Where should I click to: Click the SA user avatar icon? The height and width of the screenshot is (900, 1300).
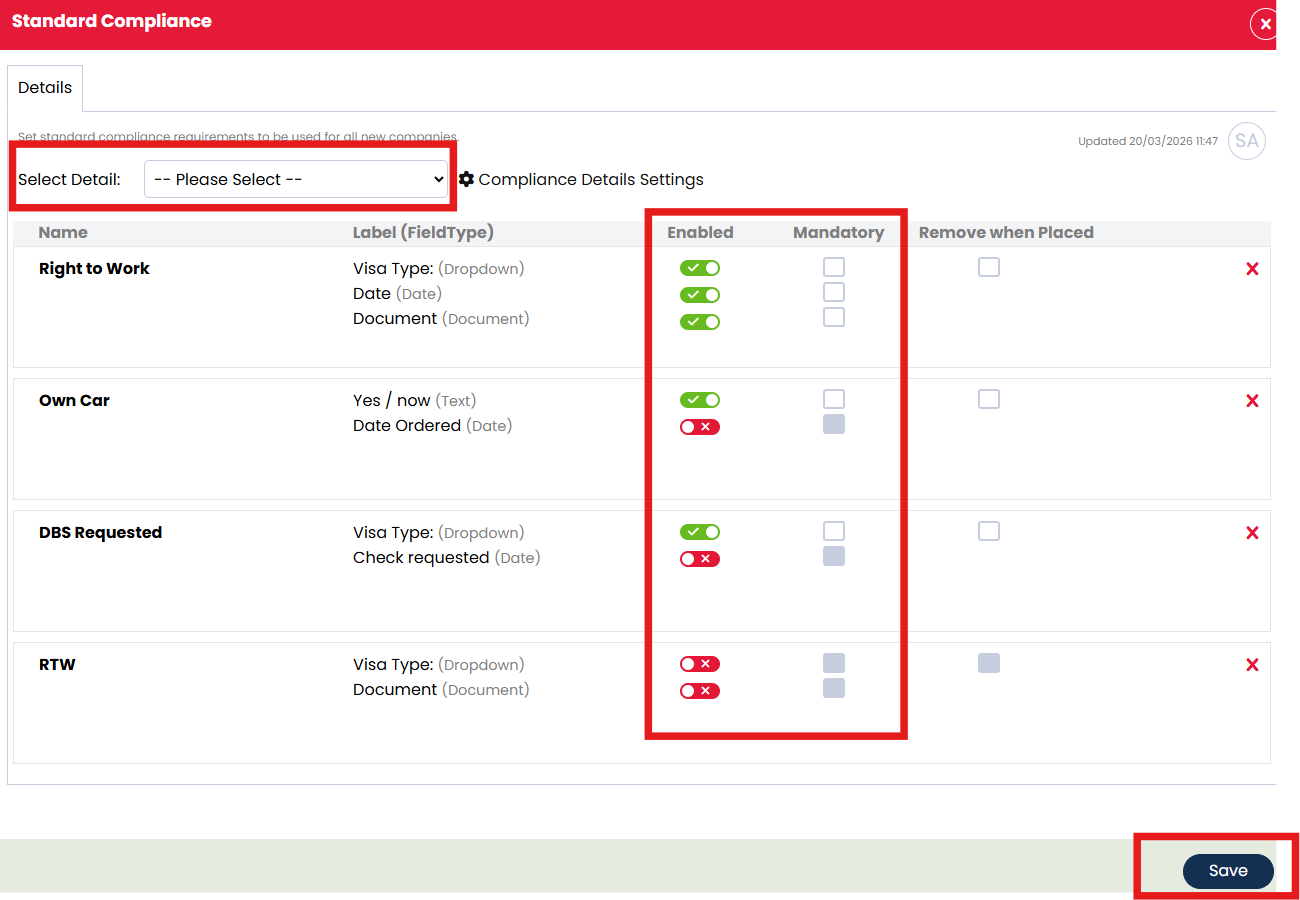click(x=1246, y=141)
